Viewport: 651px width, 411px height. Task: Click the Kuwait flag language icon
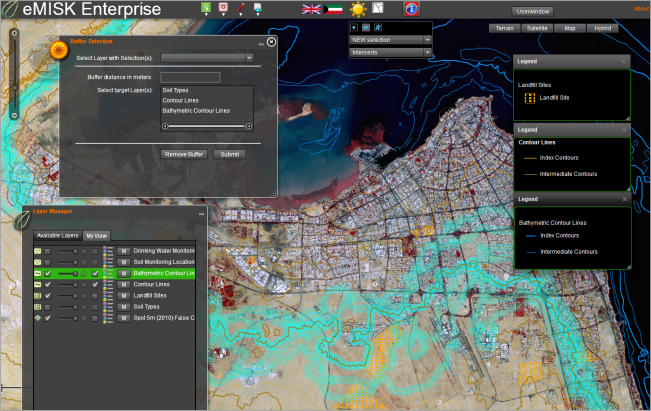pos(332,9)
